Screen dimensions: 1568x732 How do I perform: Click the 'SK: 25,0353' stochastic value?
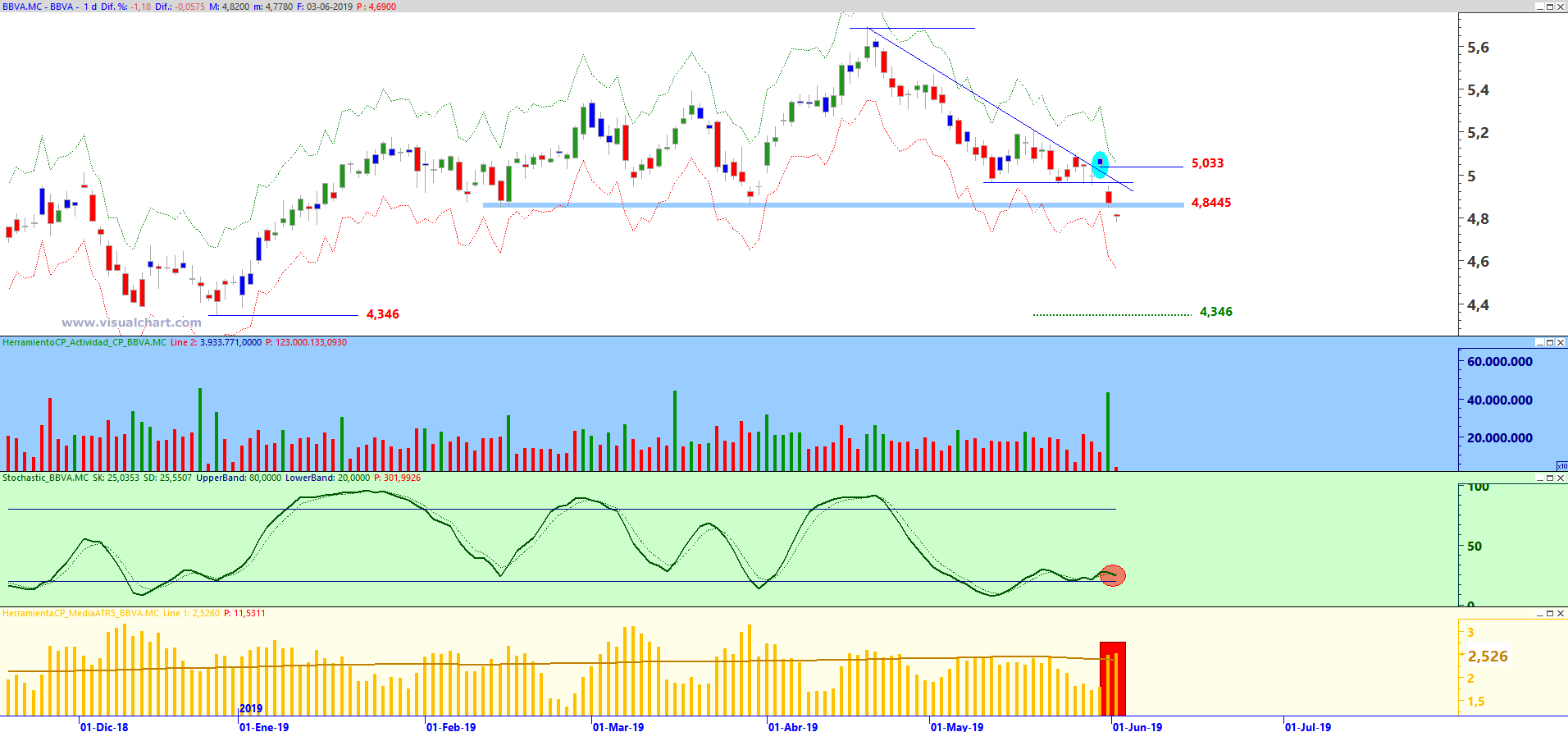click(x=116, y=478)
